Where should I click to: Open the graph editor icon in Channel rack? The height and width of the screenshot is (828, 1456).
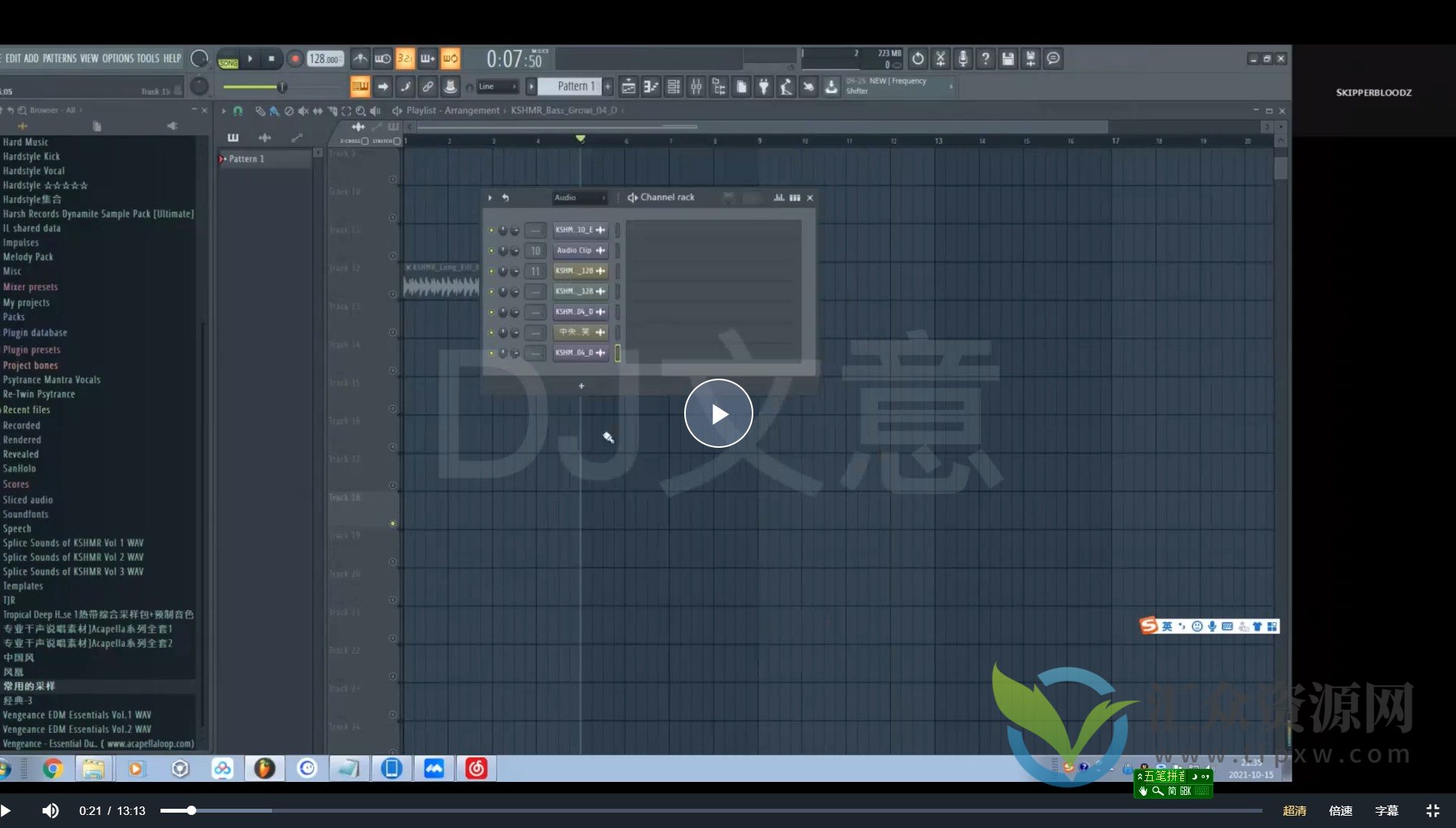tap(779, 197)
